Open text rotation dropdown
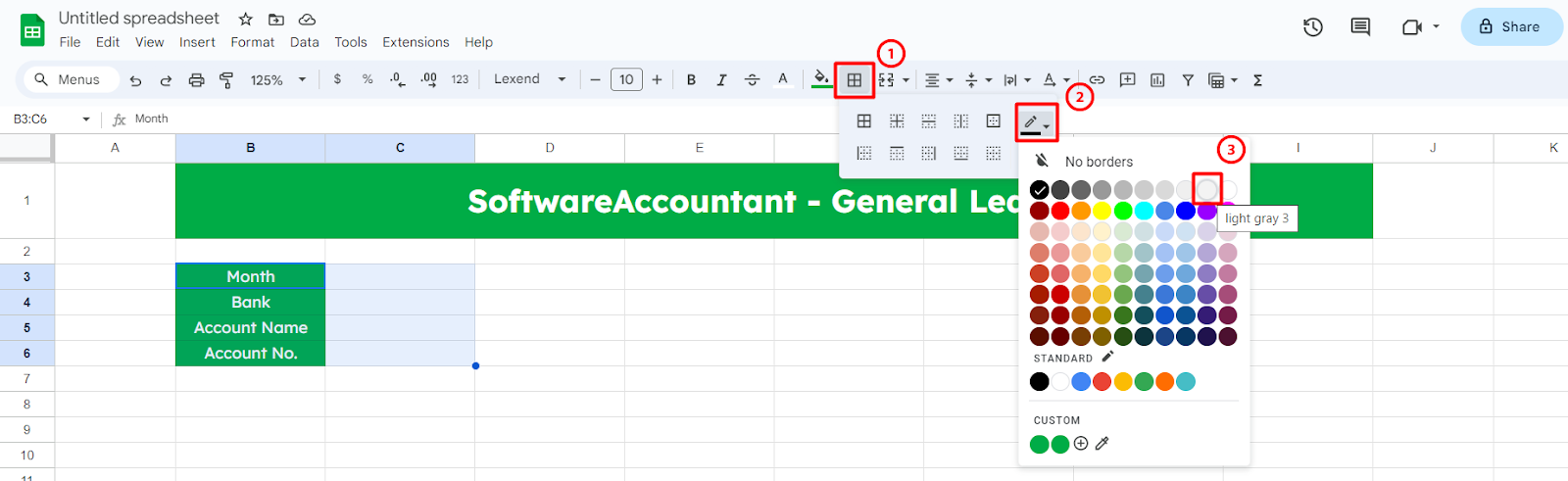The image size is (1568, 481). coord(1056,80)
